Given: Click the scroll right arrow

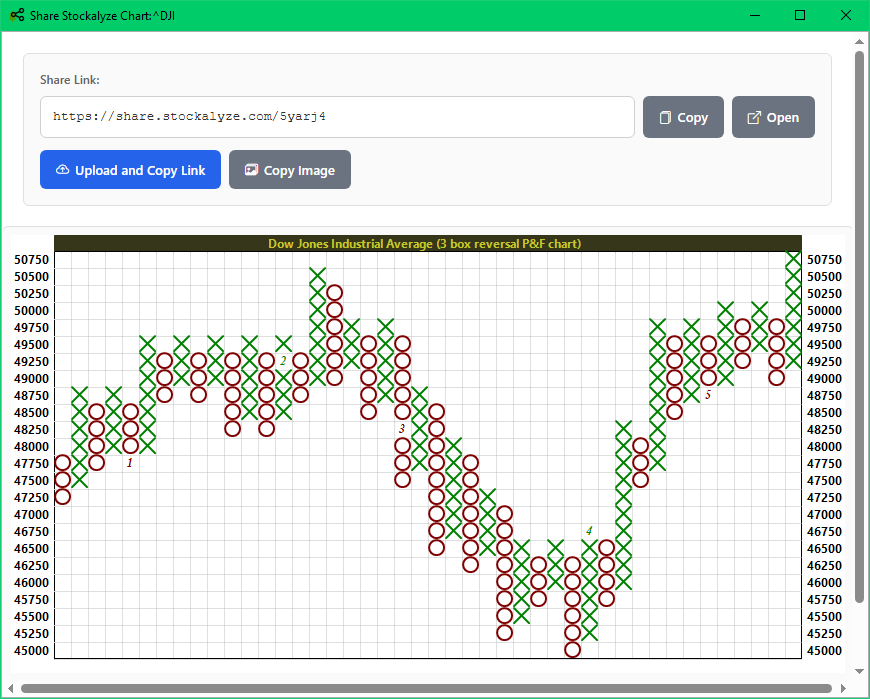Looking at the screenshot, I should [x=843, y=688].
